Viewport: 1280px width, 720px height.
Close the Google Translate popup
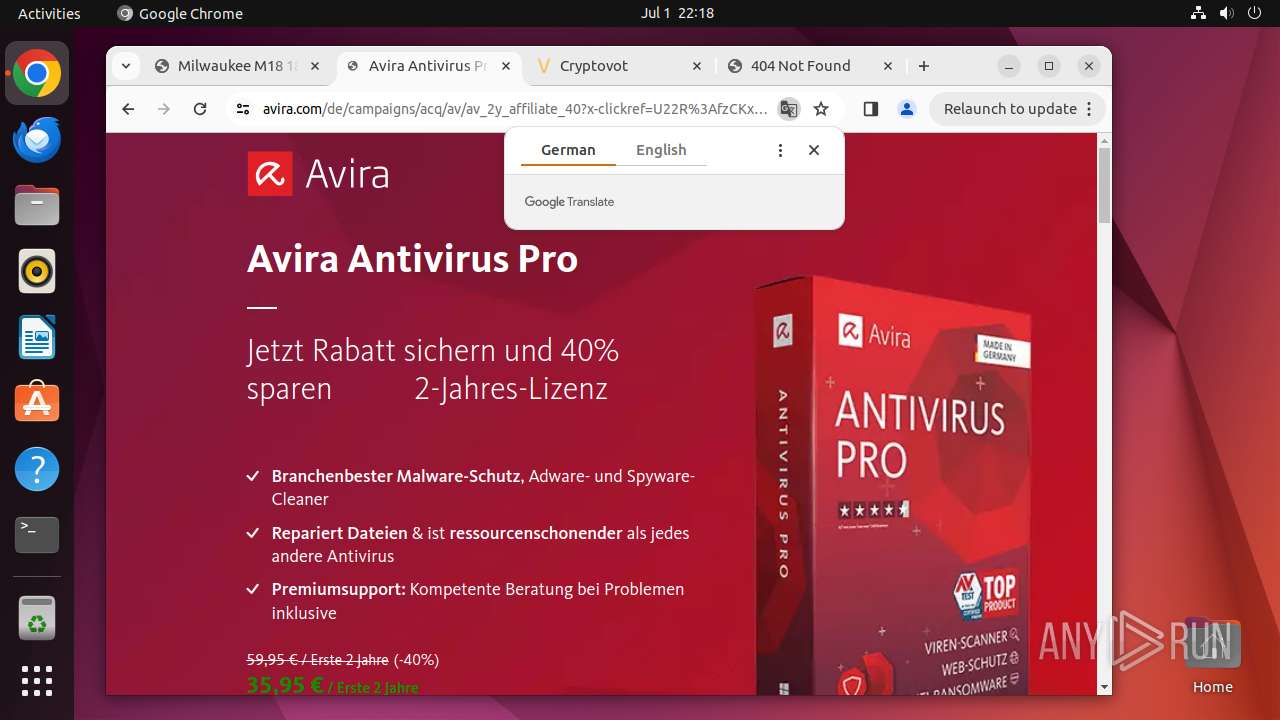point(814,150)
